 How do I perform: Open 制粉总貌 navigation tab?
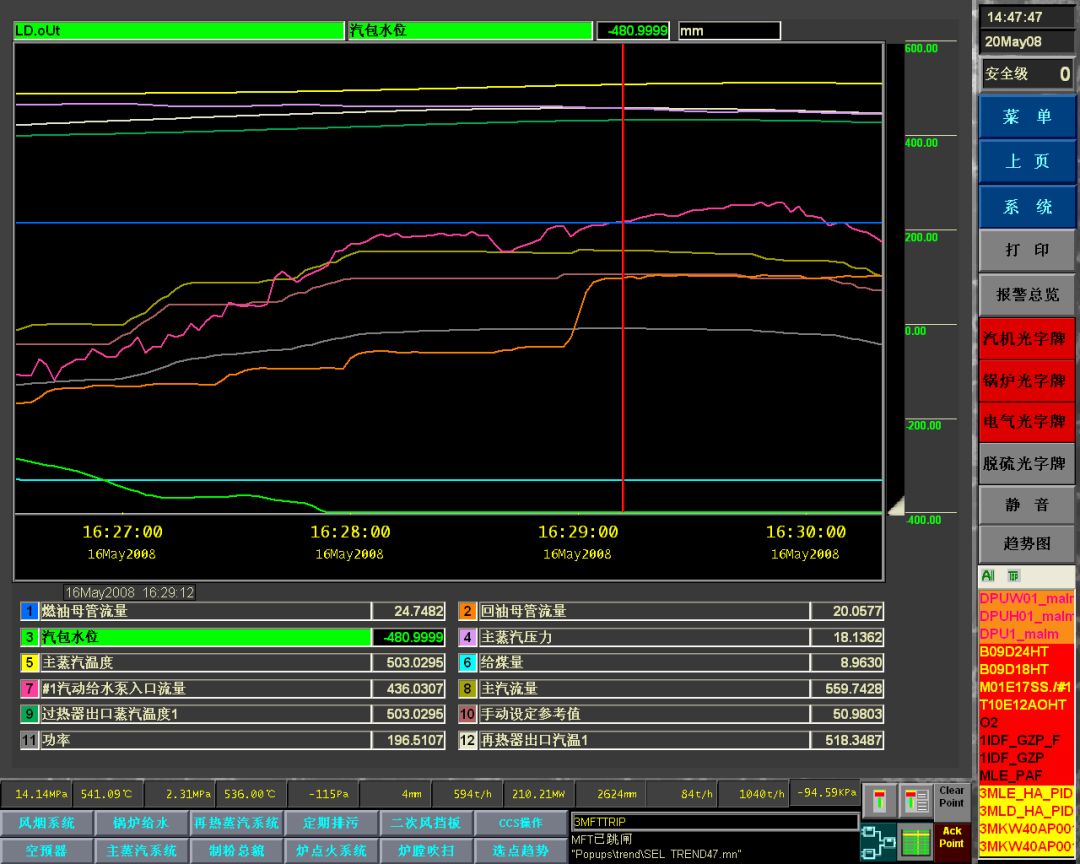[236, 851]
